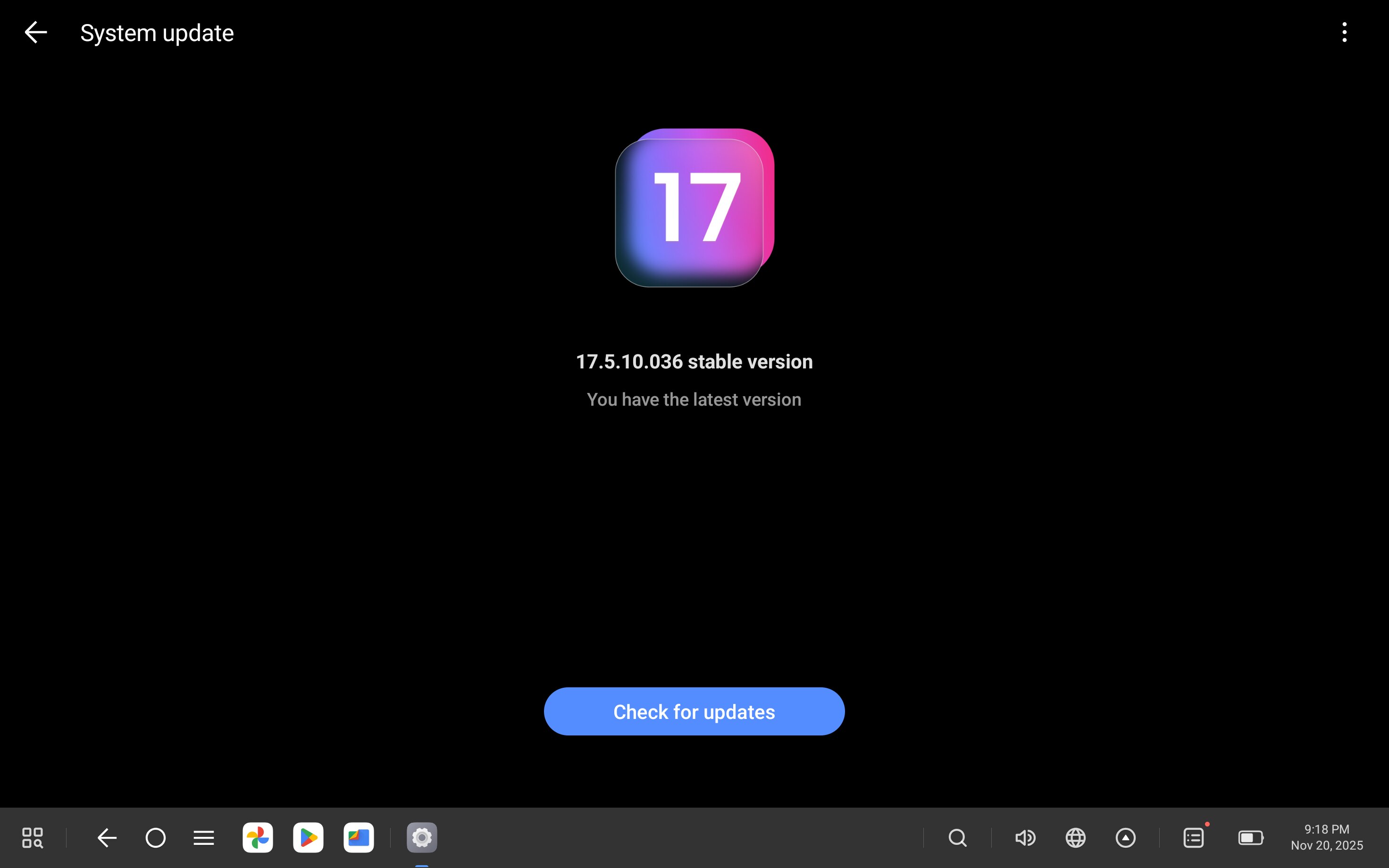Launch Google Play Store from the taskbar
This screenshot has height=868, width=1389.
[308, 838]
